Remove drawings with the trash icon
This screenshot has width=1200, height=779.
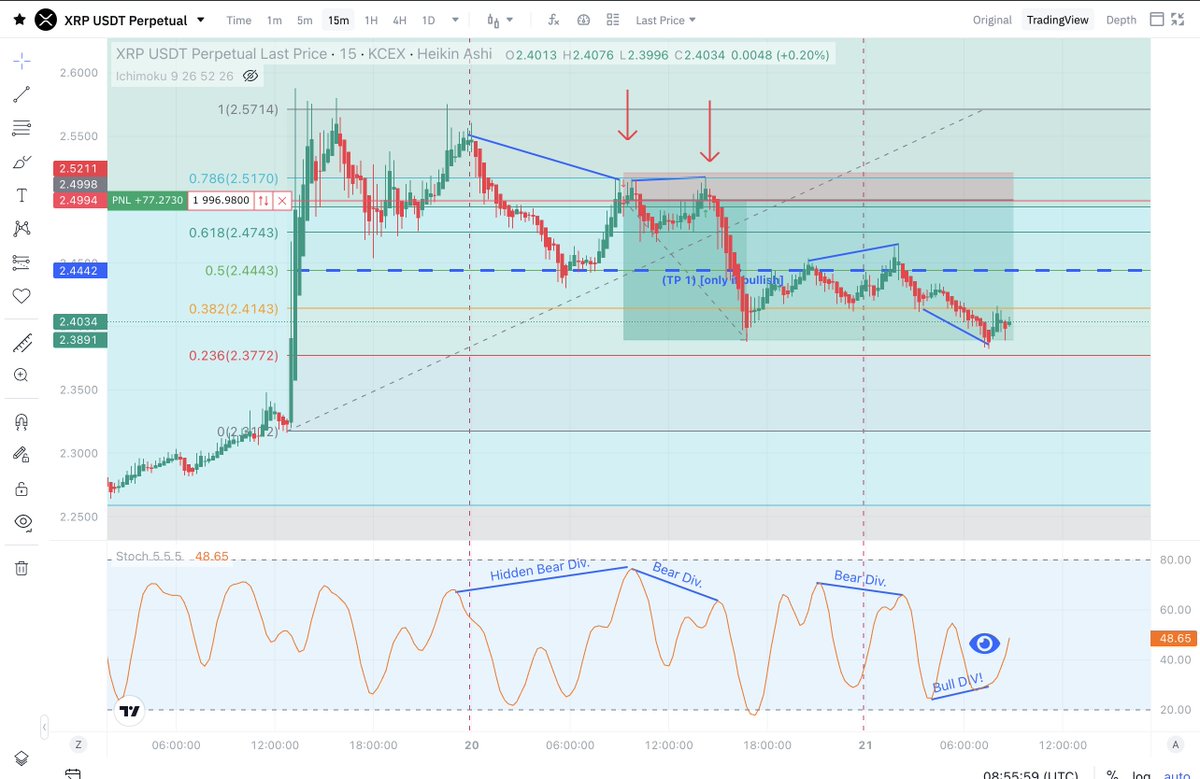click(21, 568)
